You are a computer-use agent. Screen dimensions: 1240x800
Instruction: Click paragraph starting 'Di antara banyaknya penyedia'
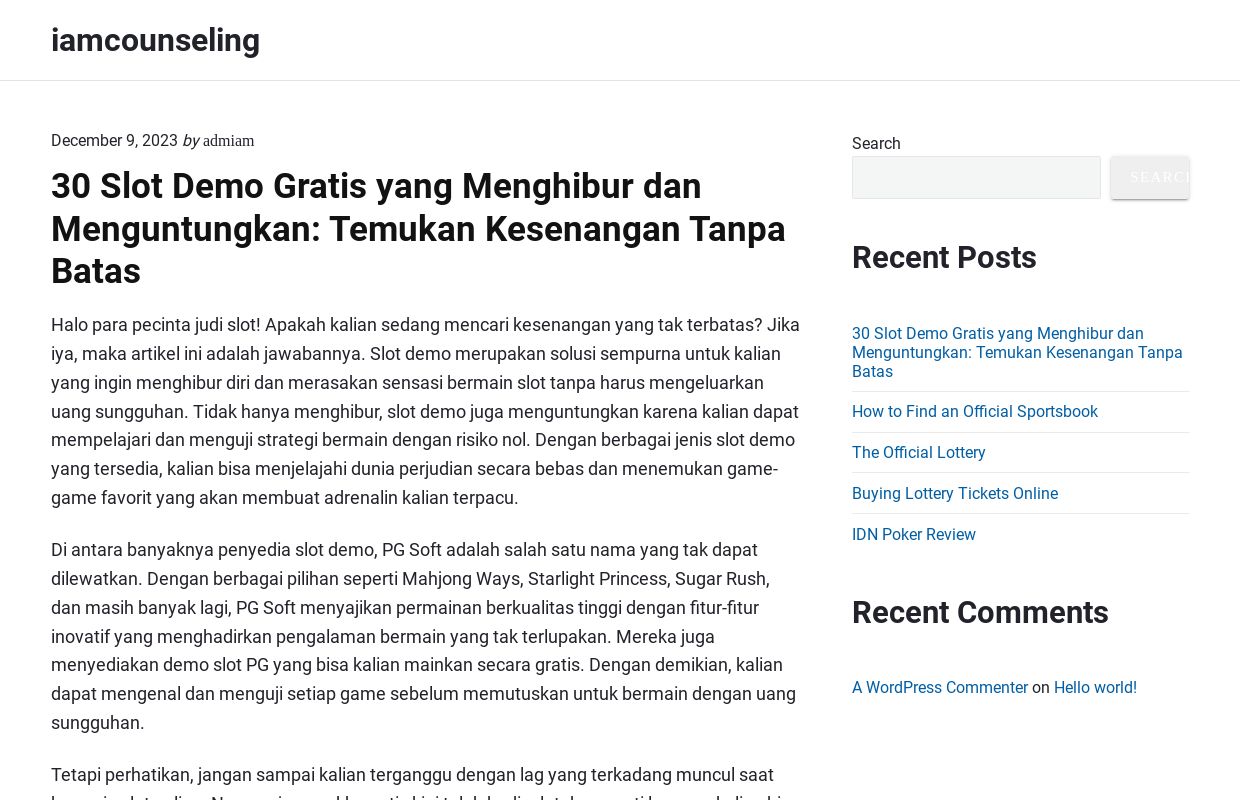click(x=425, y=636)
